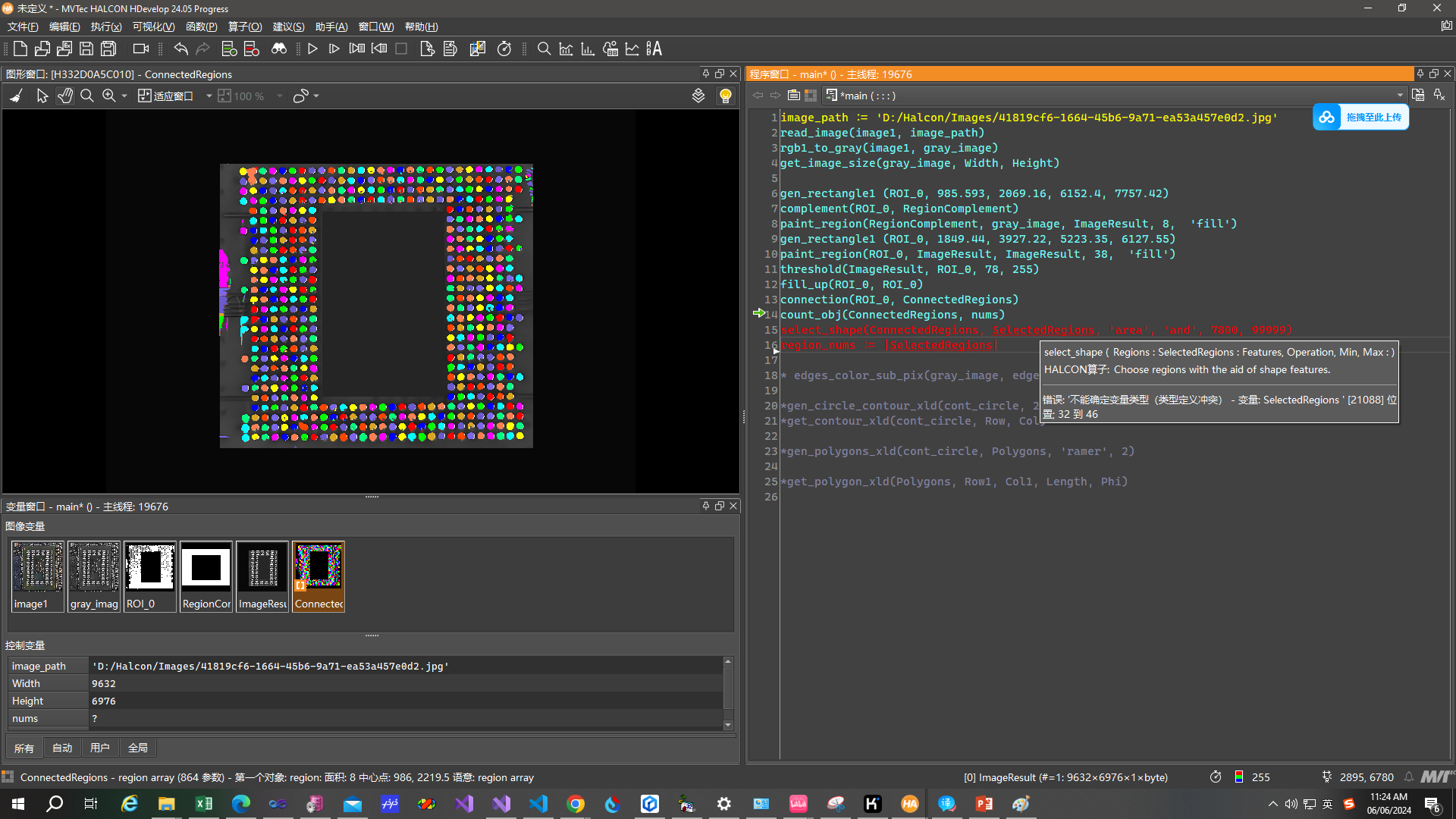The image size is (1456, 819).
Task: Open the taskbar clock showing 11:24 AM
Action: pyautogui.click(x=1389, y=804)
